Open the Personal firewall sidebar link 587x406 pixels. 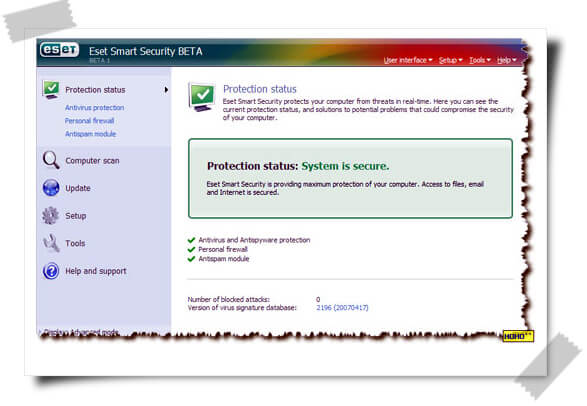click(x=89, y=121)
